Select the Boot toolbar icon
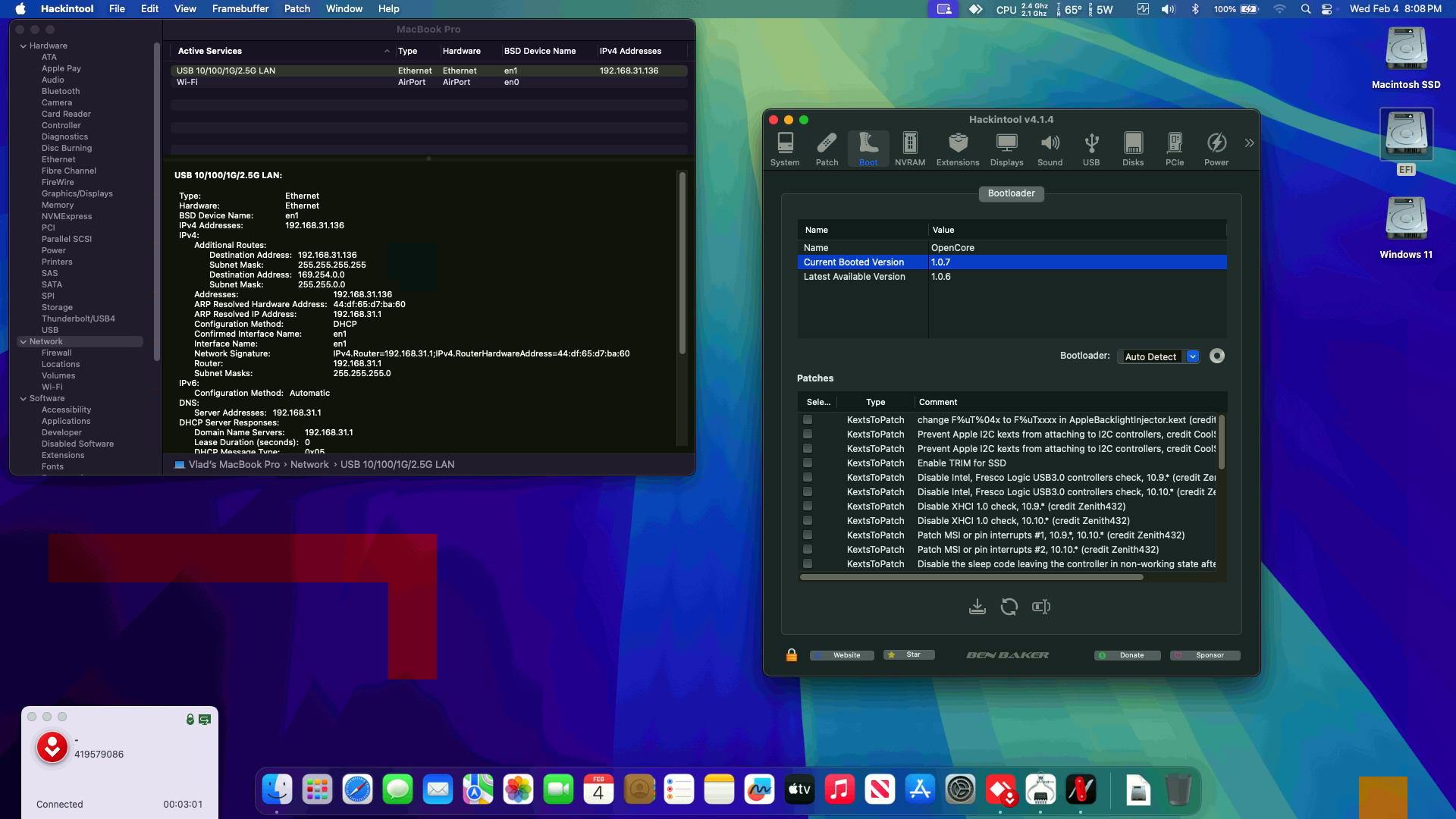This screenshot has height=819, width=1456. [868, 149]
